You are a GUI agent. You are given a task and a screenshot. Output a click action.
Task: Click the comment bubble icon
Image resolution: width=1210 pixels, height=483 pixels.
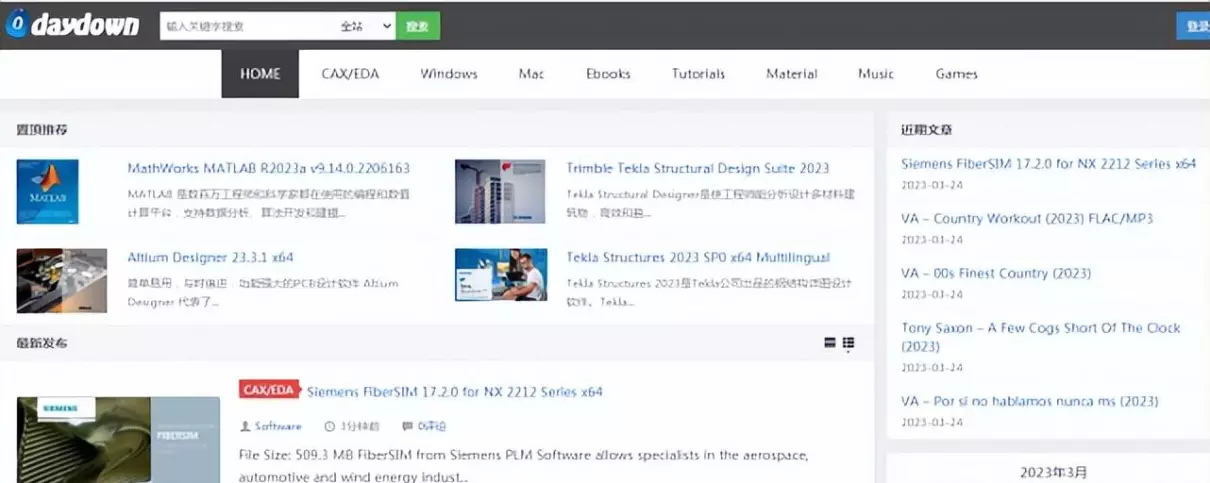click(x=407, y=426)
